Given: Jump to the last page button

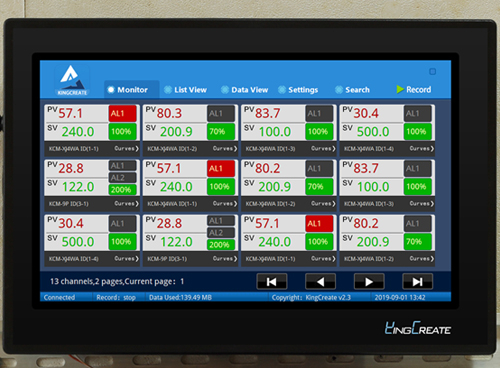Looking at the screenshot, I should (418, 282).
